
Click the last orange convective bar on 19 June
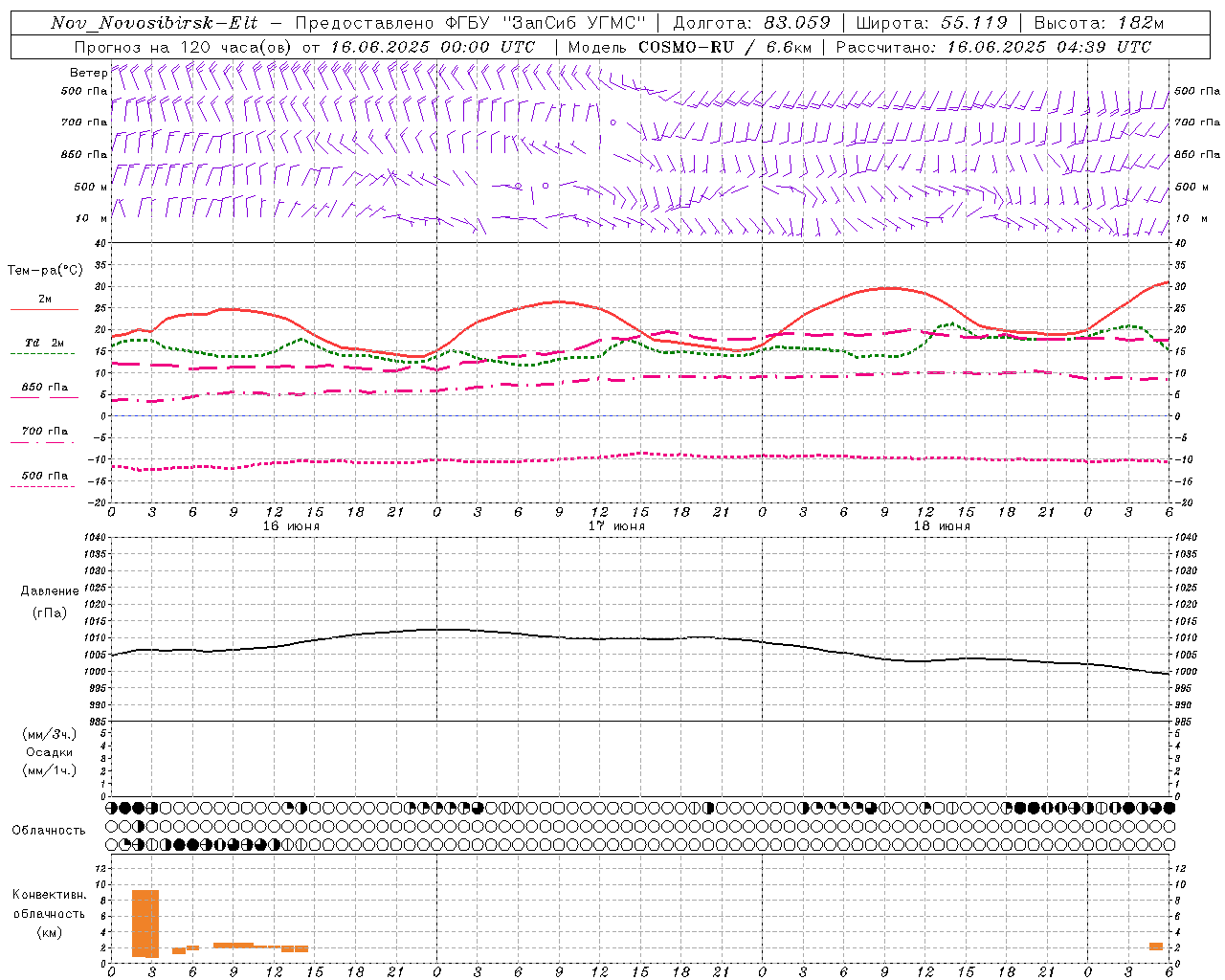(1156, 947)
